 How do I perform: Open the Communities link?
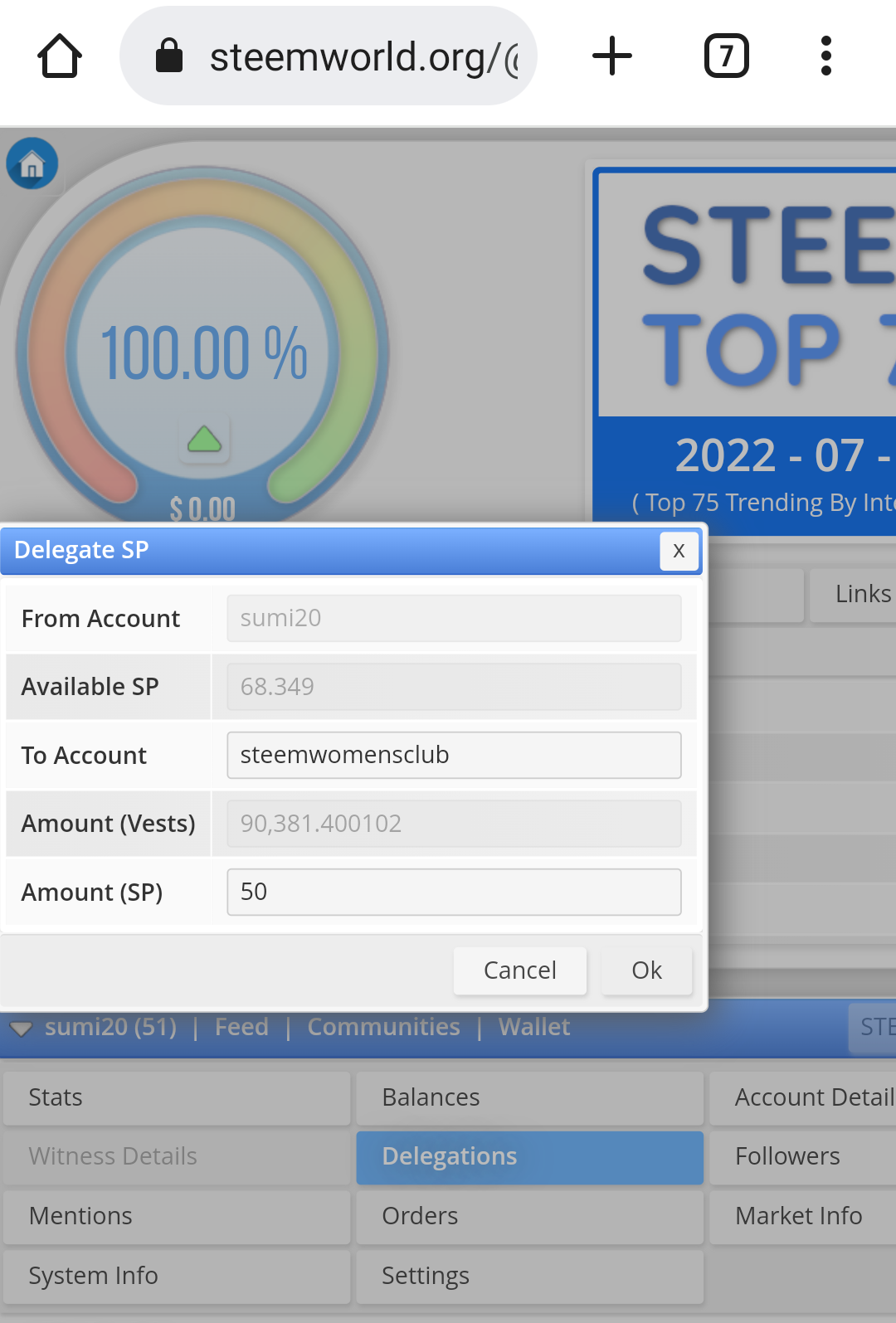tap(383, 1027)
